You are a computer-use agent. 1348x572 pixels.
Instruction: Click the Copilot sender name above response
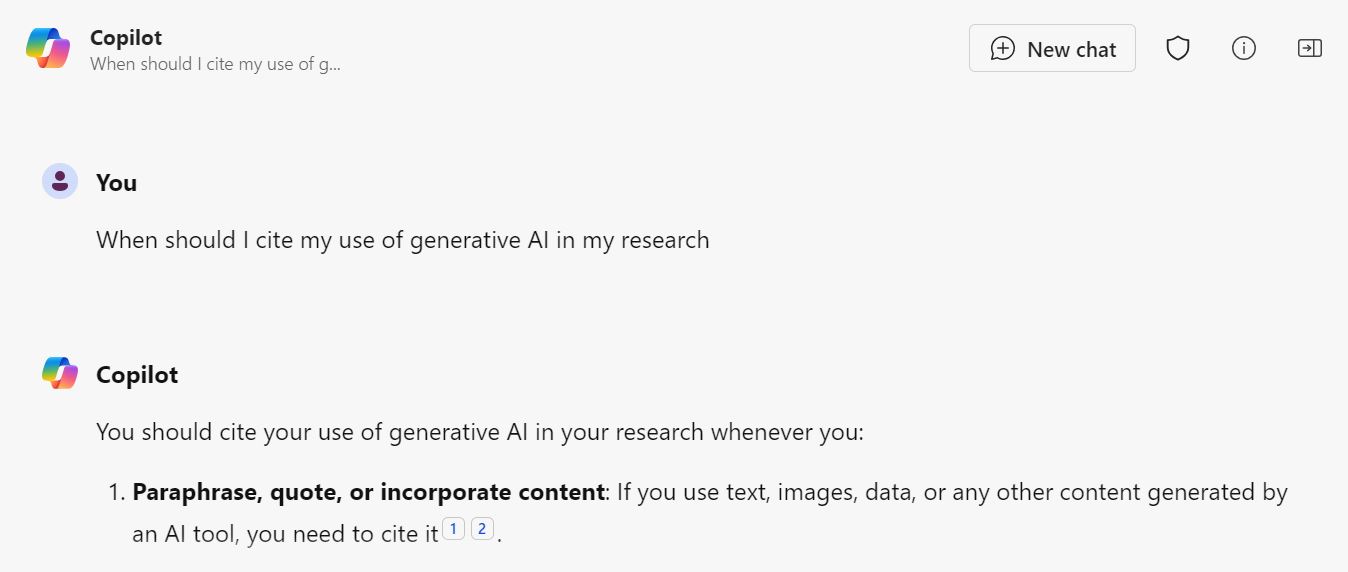137,375
